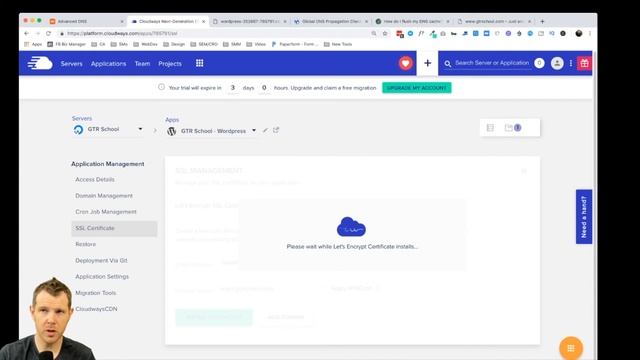This screenshot has height=360, width=640.
Task: Open CloudwaysCDN in sidebar
Action: point(96,309)
